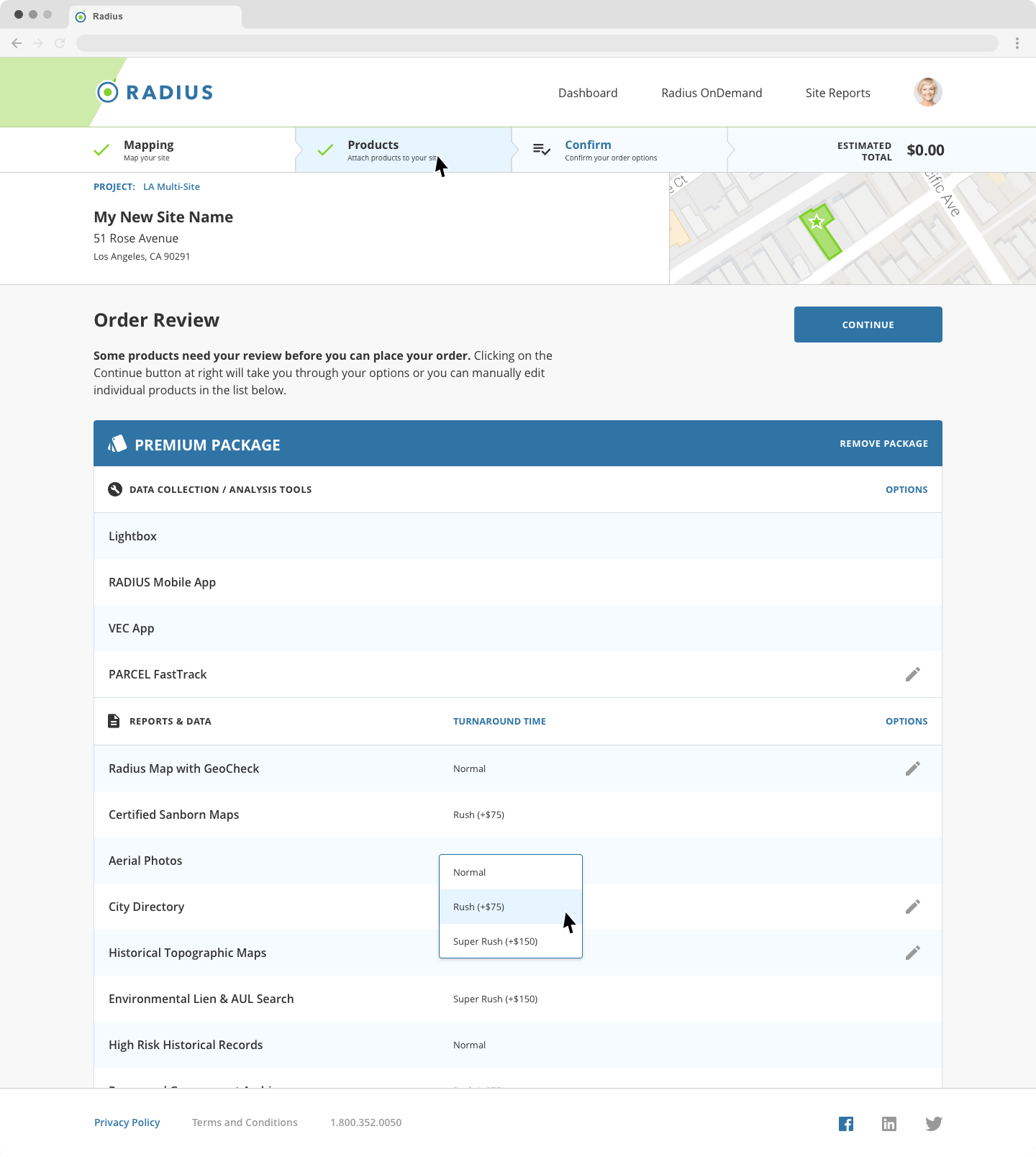
Task: Edit PARCEL FastTrack with pencil icon
Action: tap(913, 674)
